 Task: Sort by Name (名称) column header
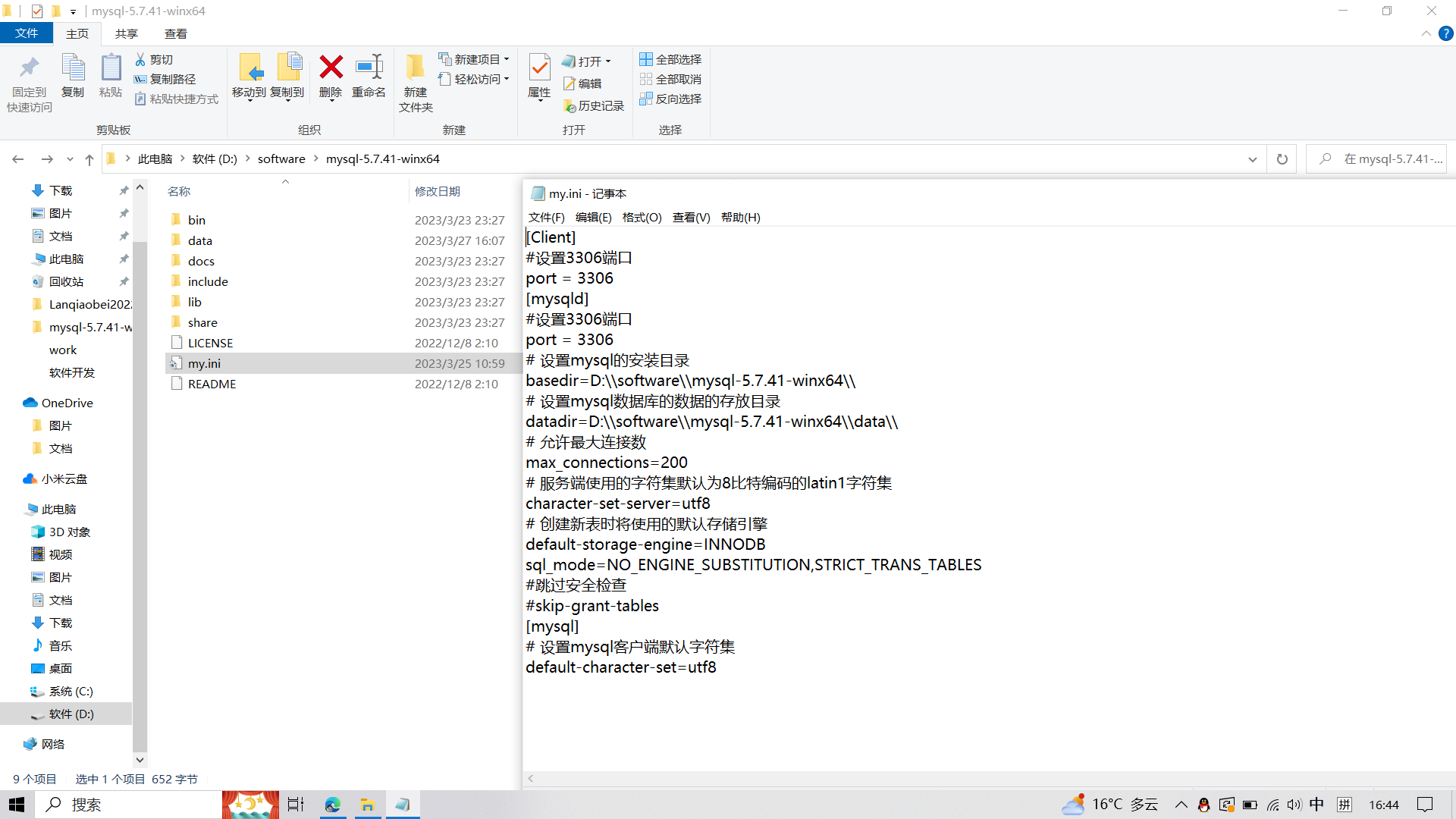point(179,192)
